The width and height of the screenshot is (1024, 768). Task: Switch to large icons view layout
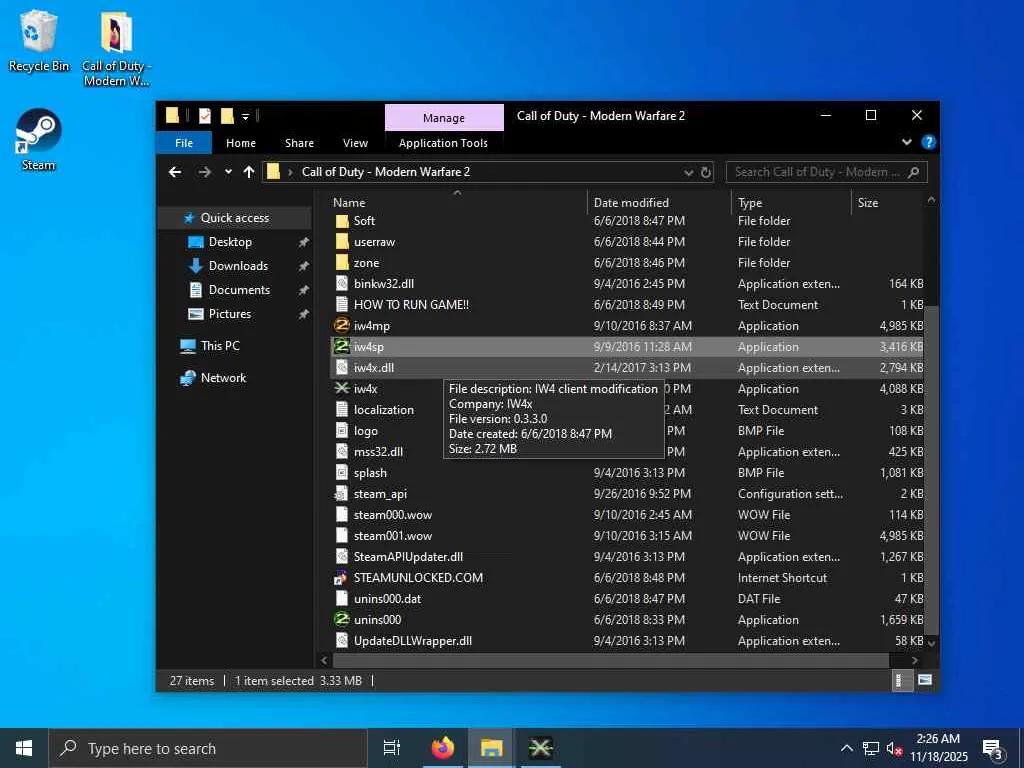point(925,680)
